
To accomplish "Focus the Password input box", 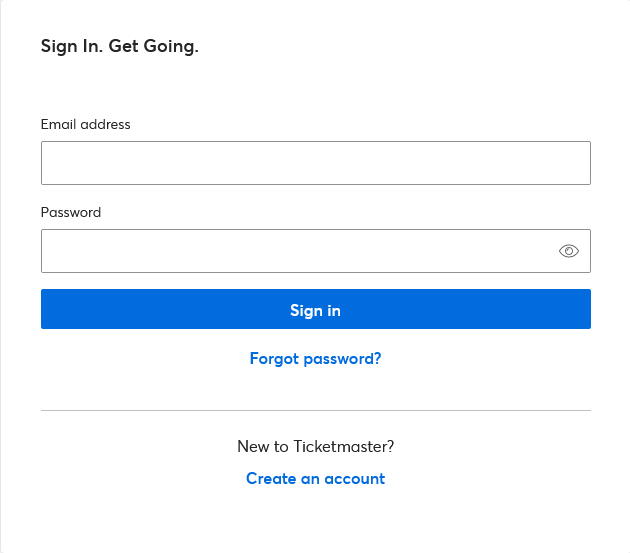I will (316, 251).
